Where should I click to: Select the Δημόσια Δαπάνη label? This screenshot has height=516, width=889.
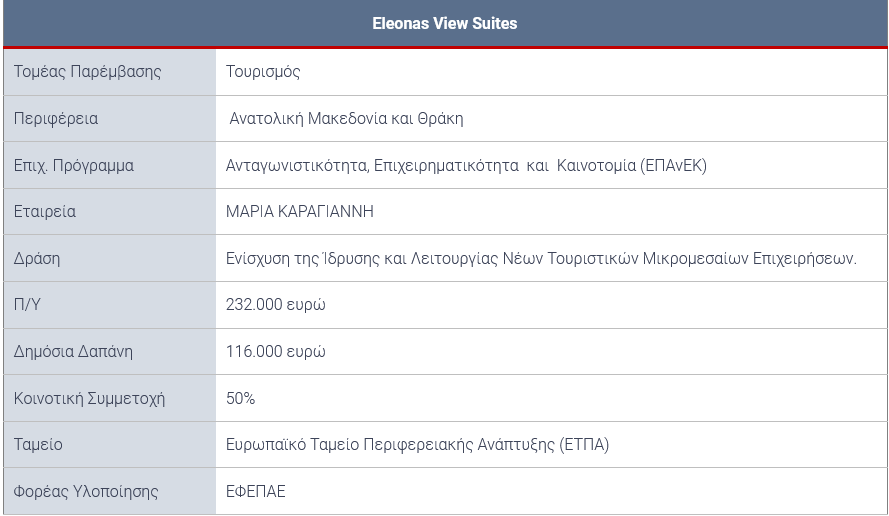73,352
